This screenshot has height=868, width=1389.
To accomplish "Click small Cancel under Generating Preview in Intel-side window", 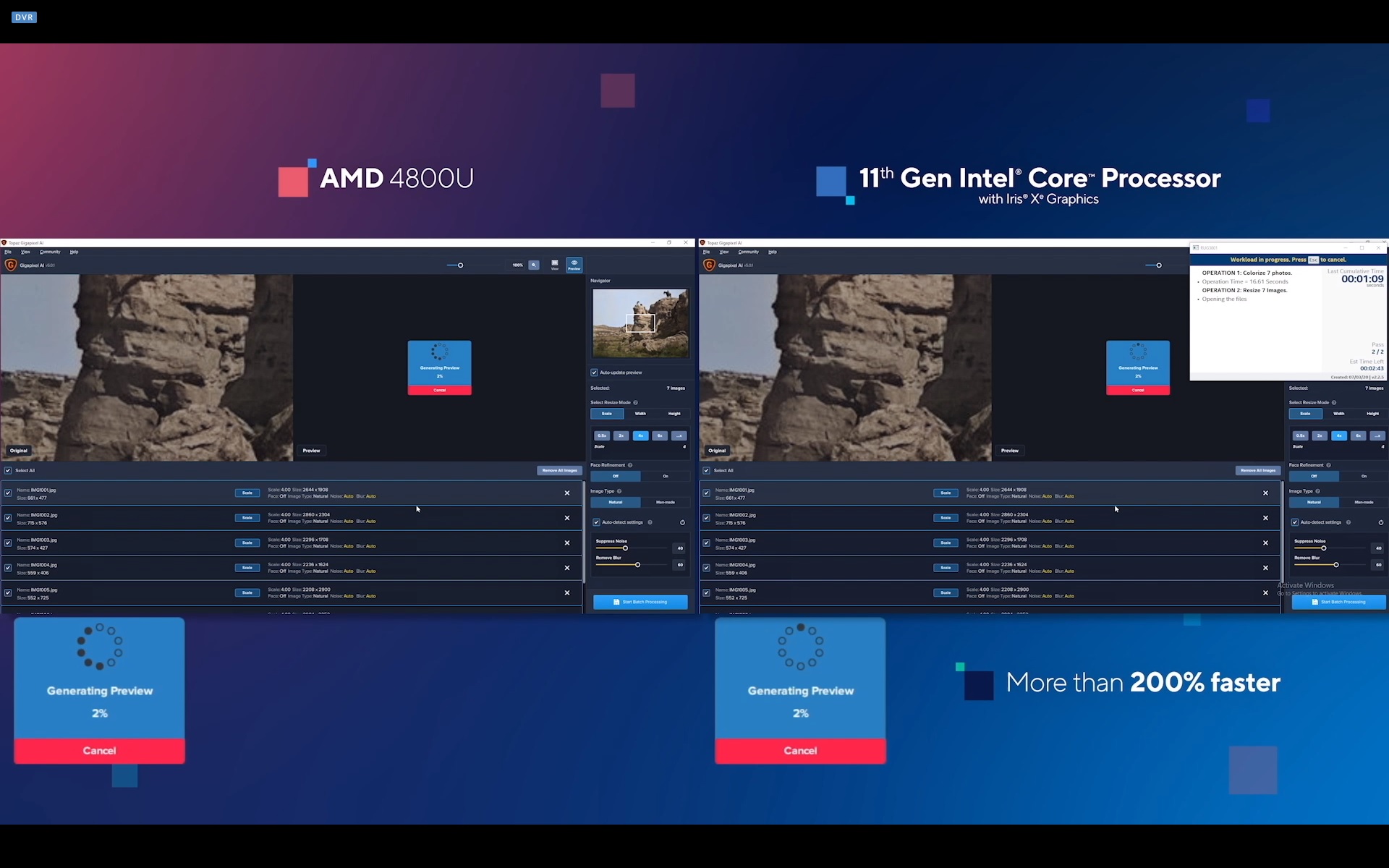I will tap(1138, 391).
